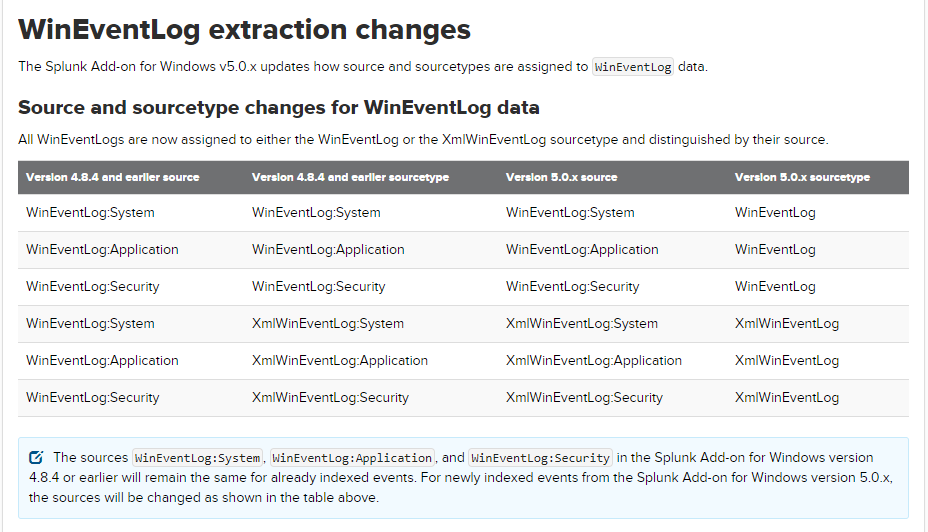Select the "Version 4.8.4 and earlier sourcetype" column header

[350, 177]
